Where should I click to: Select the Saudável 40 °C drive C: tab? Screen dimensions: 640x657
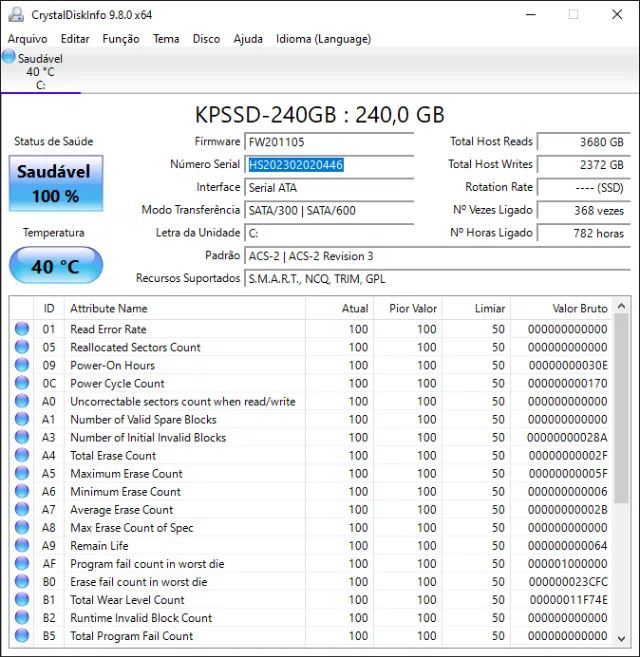[40, 70]
